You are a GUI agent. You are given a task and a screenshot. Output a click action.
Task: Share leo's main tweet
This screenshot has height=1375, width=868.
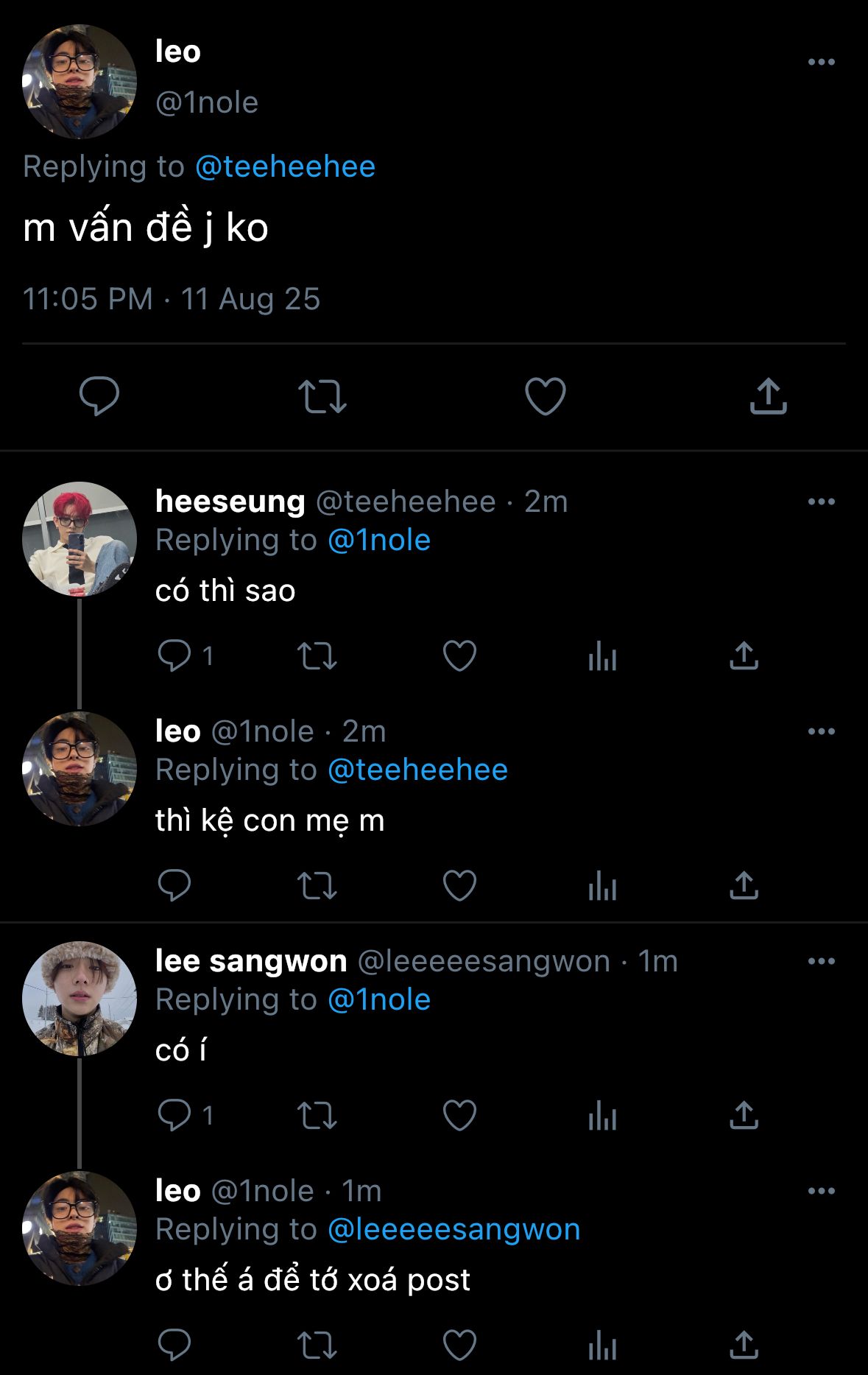tap(768, 396)
